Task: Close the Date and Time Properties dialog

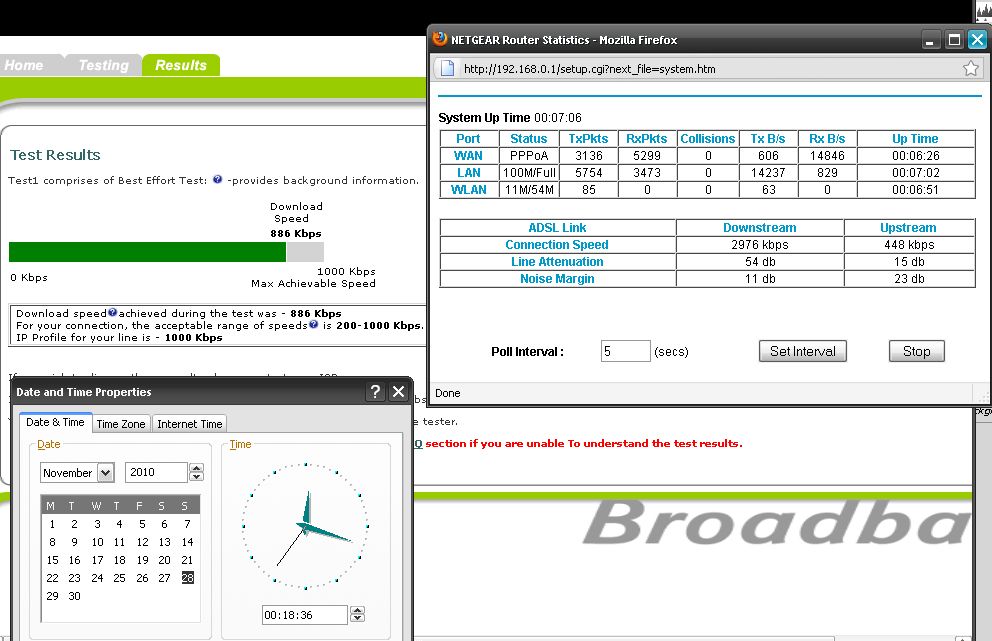Action: tap(398, 392)
